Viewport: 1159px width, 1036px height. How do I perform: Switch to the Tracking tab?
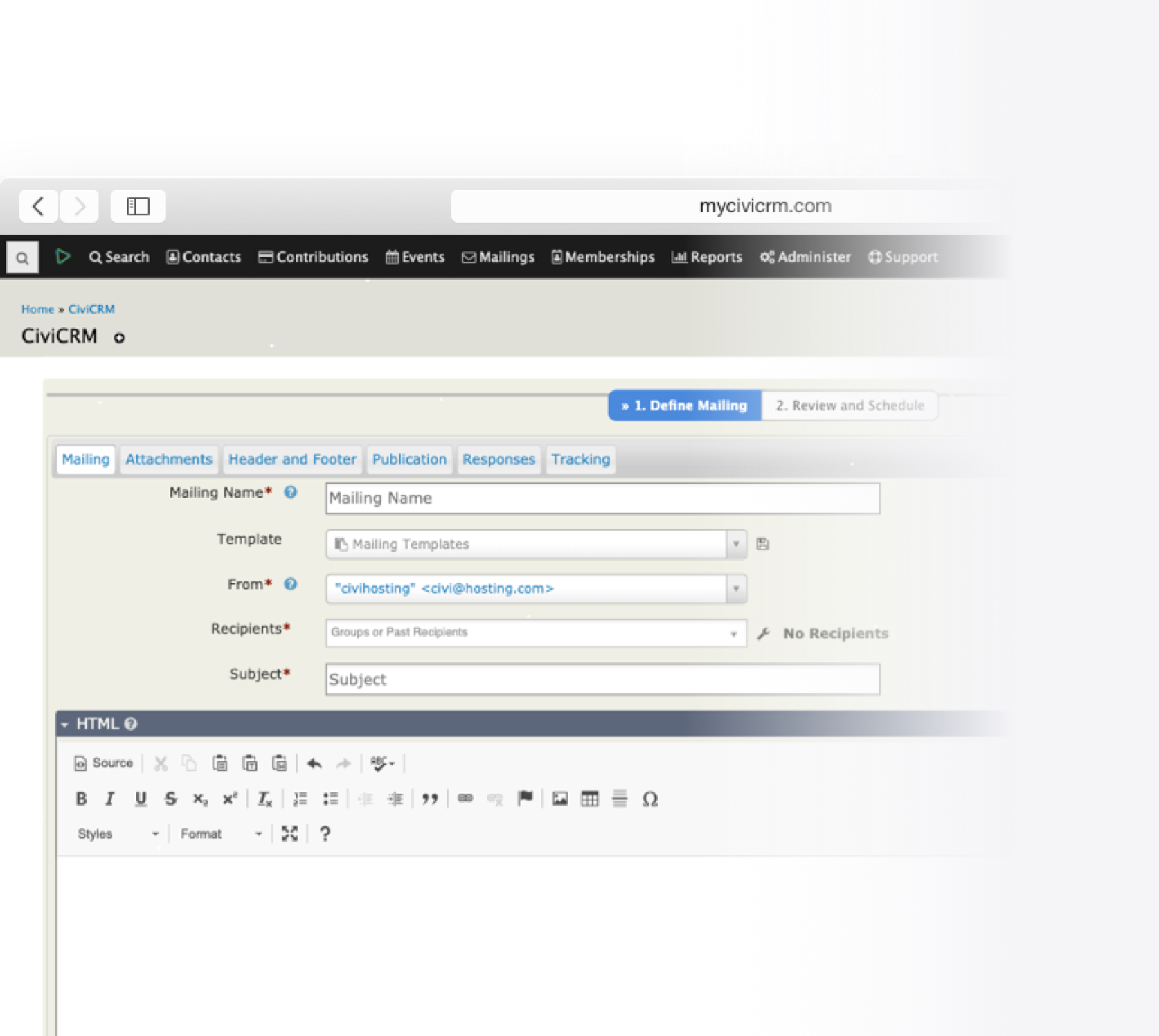pos(580,460)
